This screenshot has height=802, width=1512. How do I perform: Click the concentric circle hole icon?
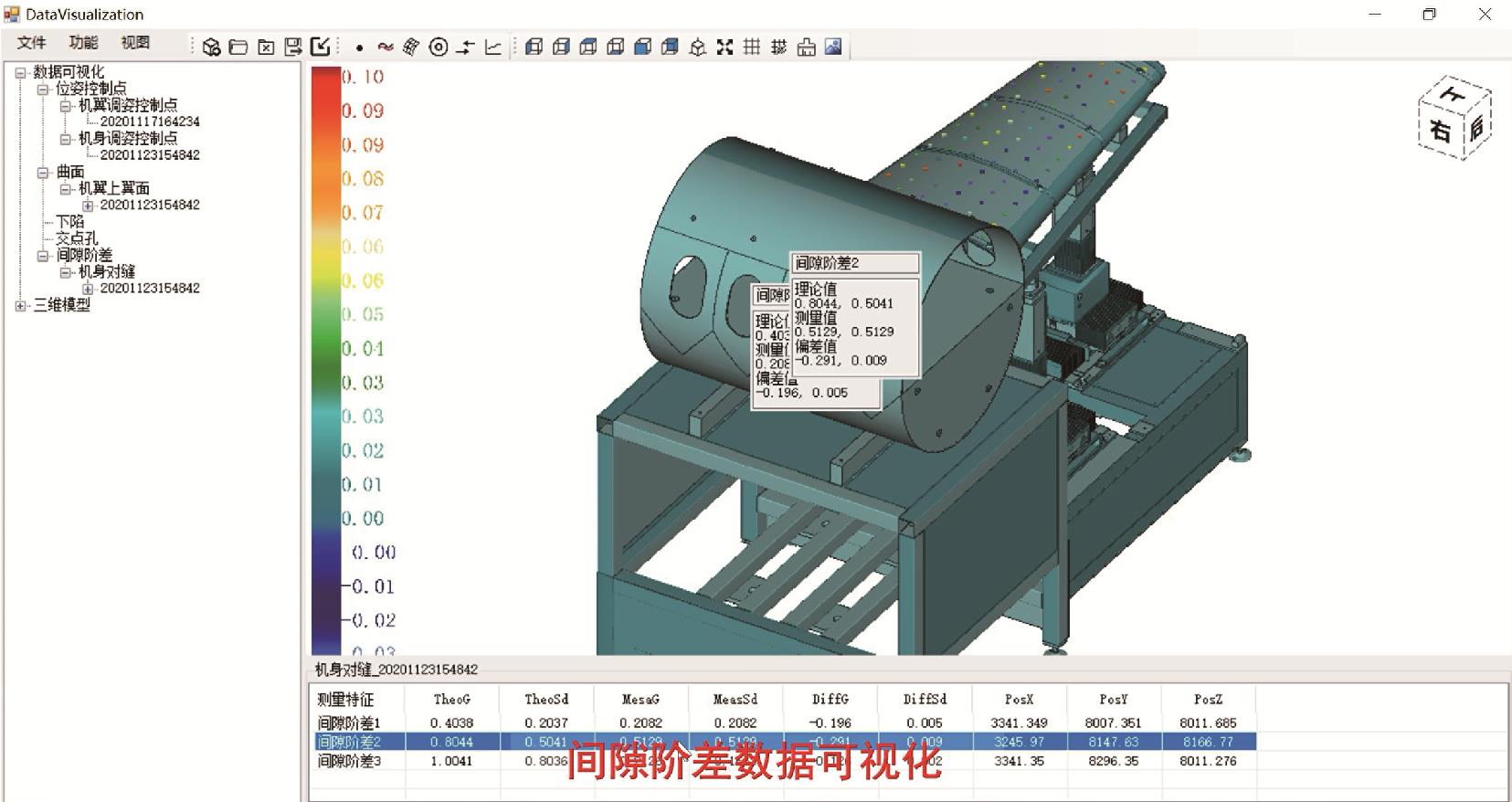(x=439, y=47)
